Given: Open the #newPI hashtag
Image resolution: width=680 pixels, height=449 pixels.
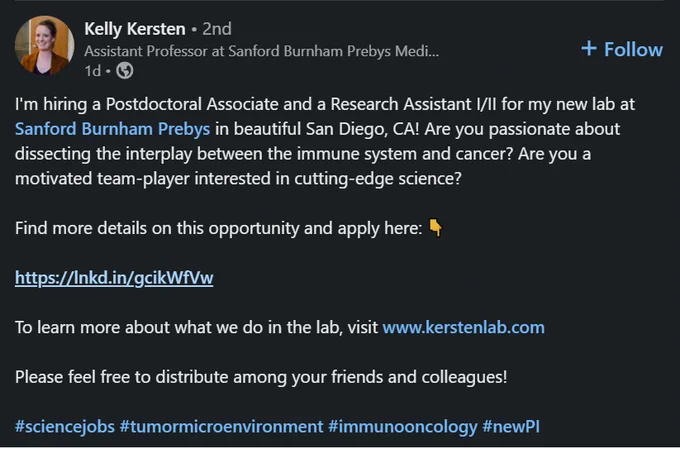Looking at the screenshot, I should pyautogui.click(x=511, y=426).
